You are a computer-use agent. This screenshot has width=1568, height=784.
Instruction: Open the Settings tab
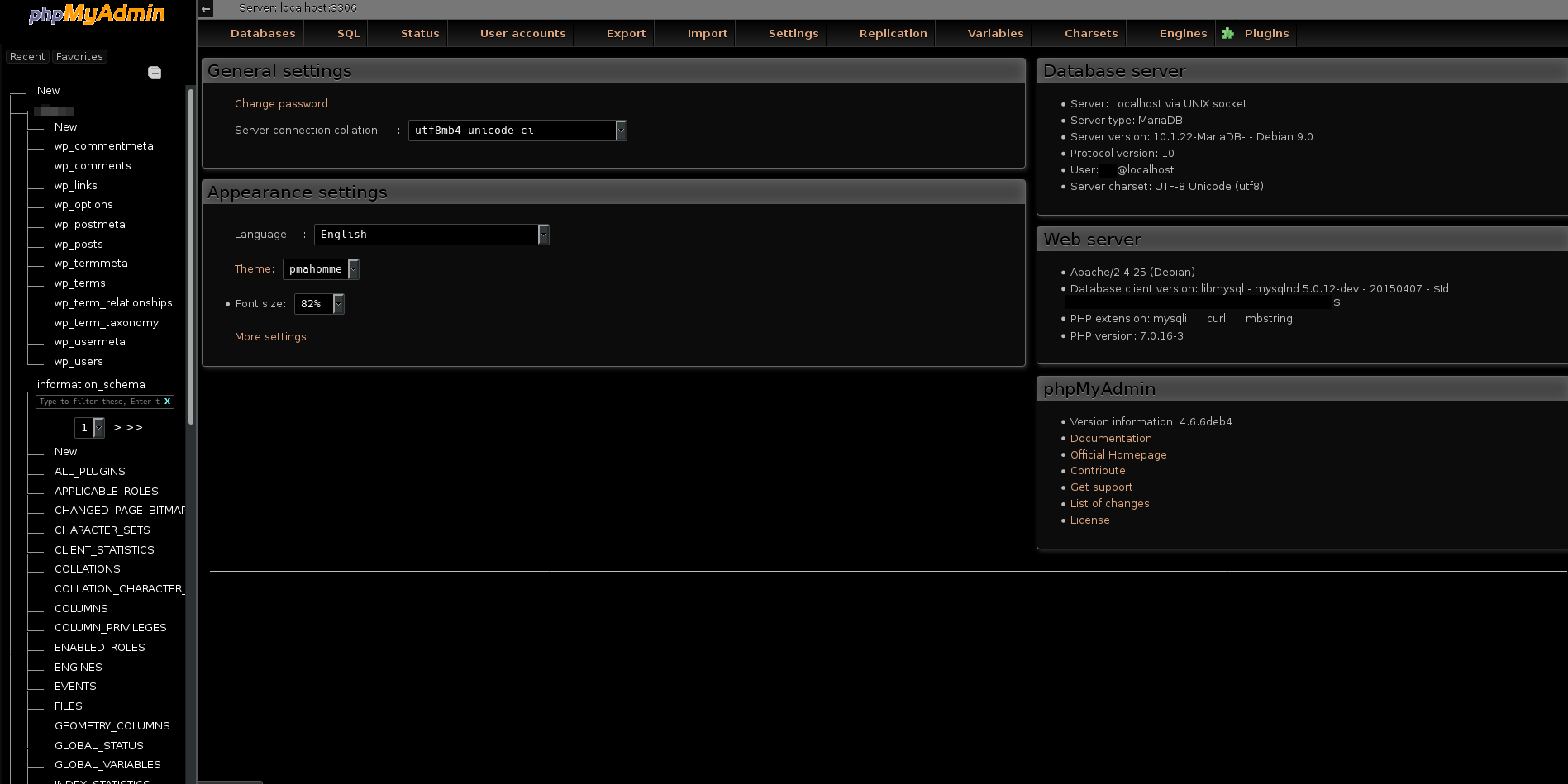[x=794, y=33]
